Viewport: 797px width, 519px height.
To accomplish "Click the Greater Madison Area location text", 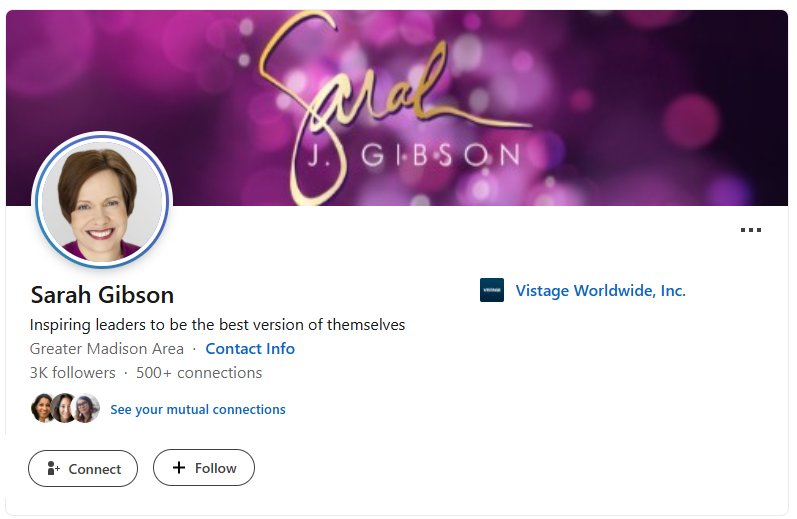I will (107, 349).
